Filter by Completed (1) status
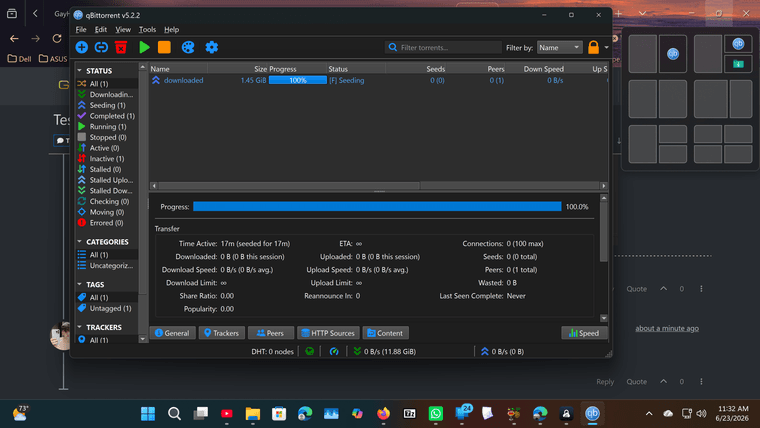 (x=107, y=116)
